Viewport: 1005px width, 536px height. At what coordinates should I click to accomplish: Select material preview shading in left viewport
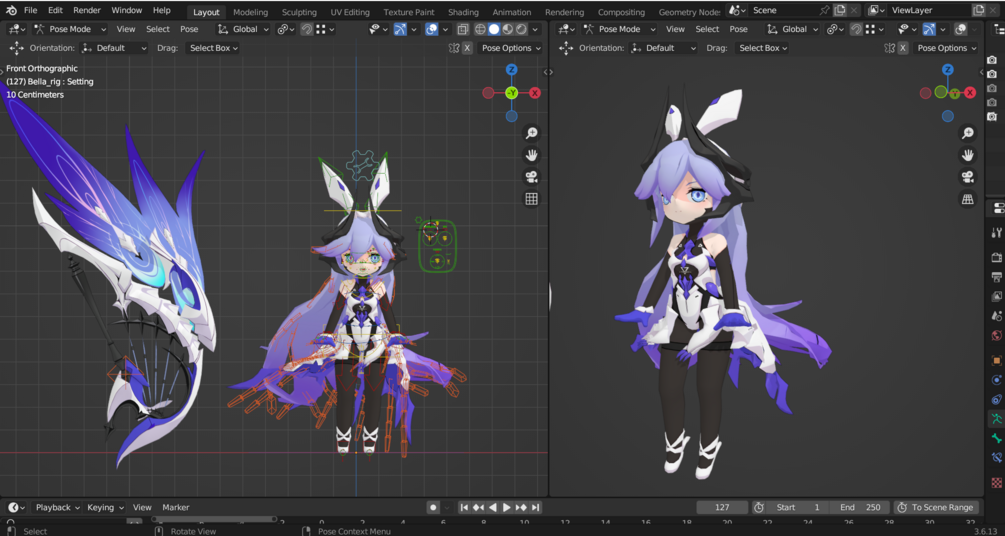tap(508, 29)
